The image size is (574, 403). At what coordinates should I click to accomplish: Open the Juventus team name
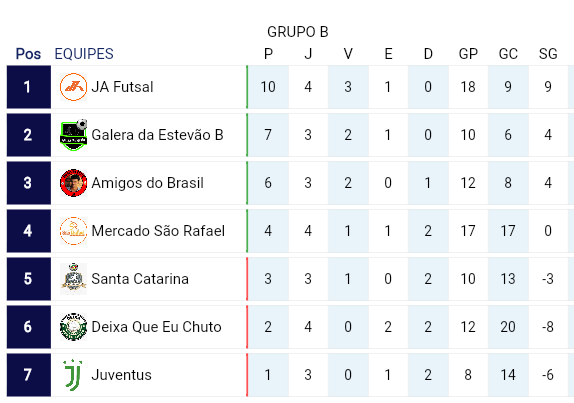coord(122,375)
